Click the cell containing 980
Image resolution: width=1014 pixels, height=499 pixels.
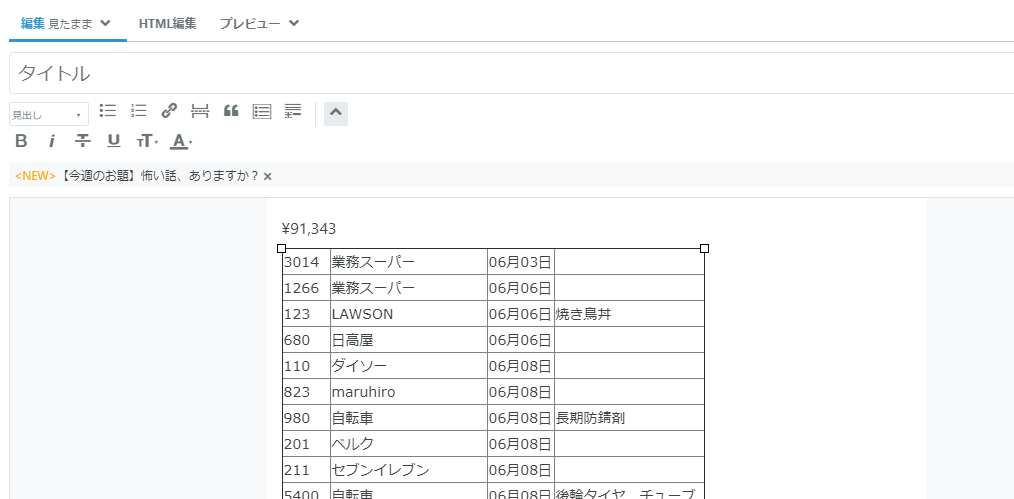307,418
